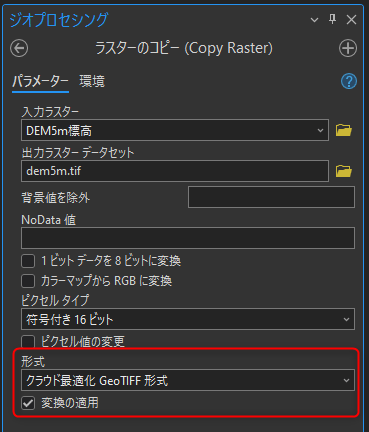The width and height of the screenshot is (369, 432).
Task: Close the ジオプロセシング pane
Action: (351, 20)
